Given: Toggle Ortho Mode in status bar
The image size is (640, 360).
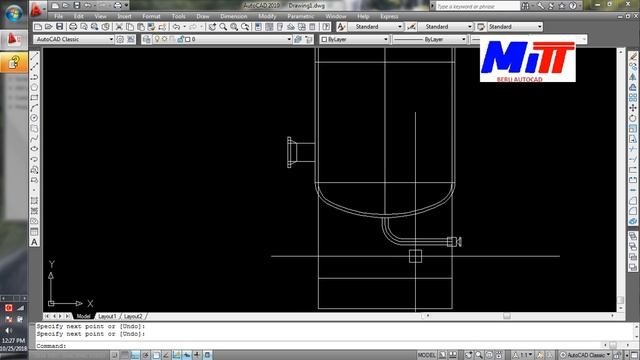Looking at the screenshot, I should (x=135, y=355).
